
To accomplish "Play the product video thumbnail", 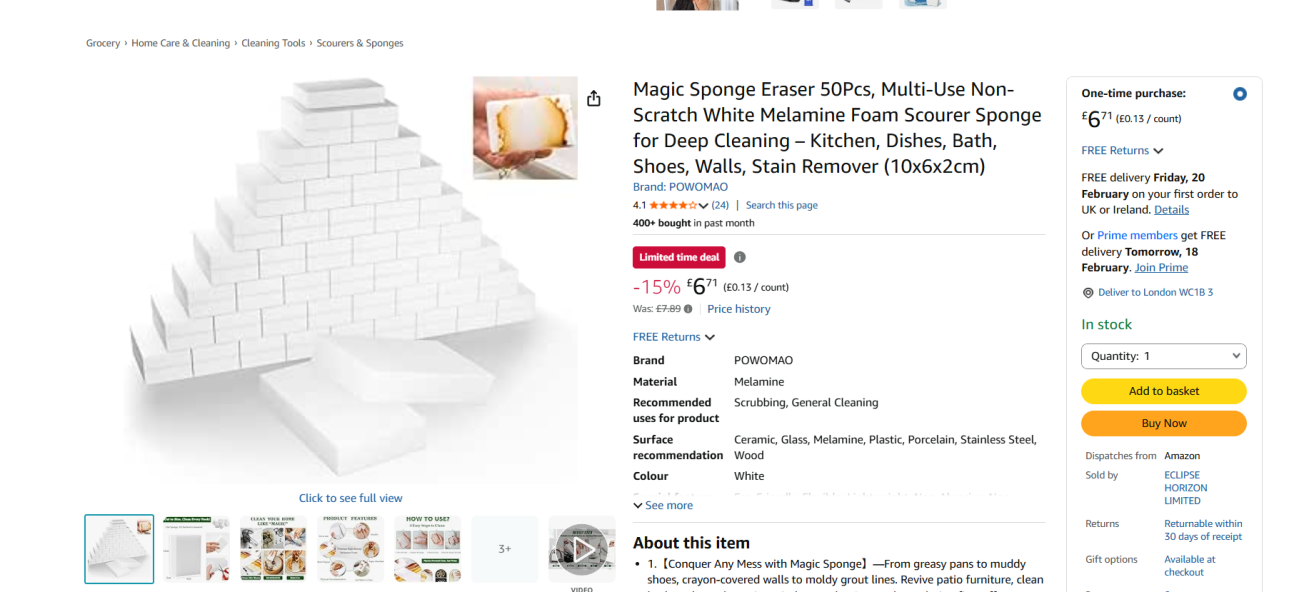I will 581,549.
